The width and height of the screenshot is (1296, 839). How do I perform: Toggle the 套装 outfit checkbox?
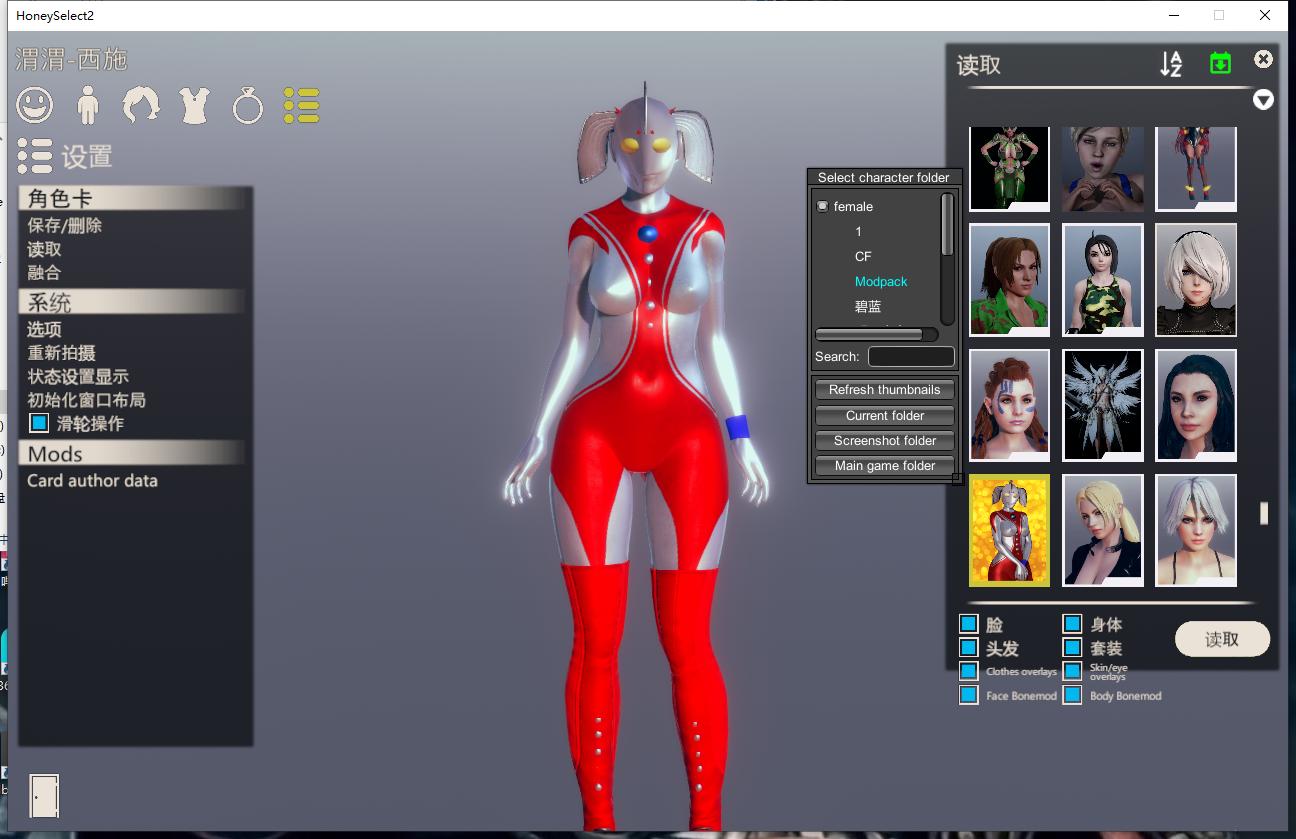click(1072, 647)
